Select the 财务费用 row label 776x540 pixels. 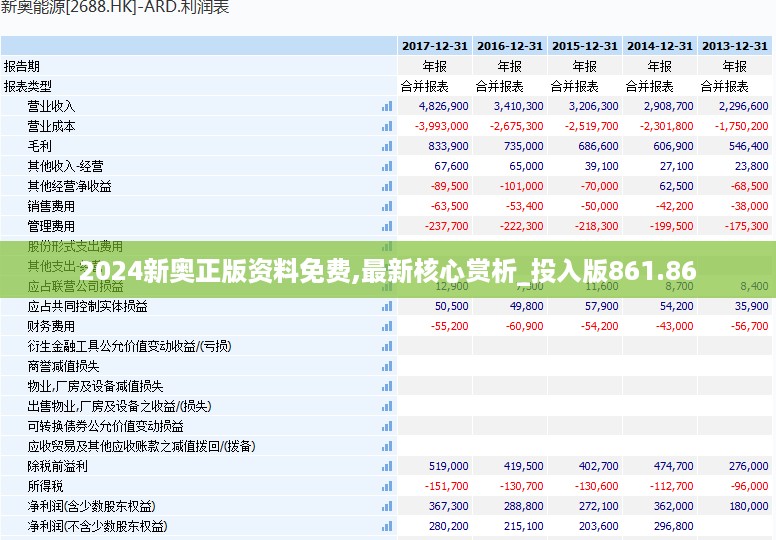tap(51, 326)
